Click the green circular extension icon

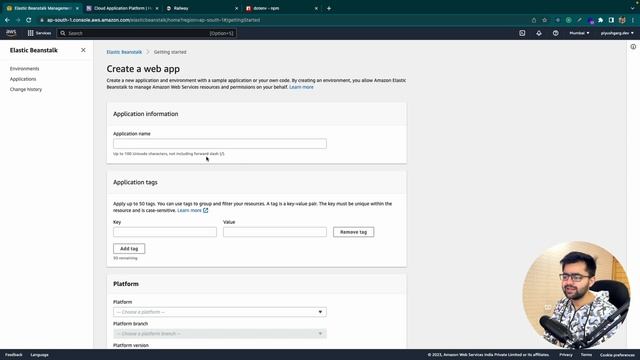click(x=569, y=20)
